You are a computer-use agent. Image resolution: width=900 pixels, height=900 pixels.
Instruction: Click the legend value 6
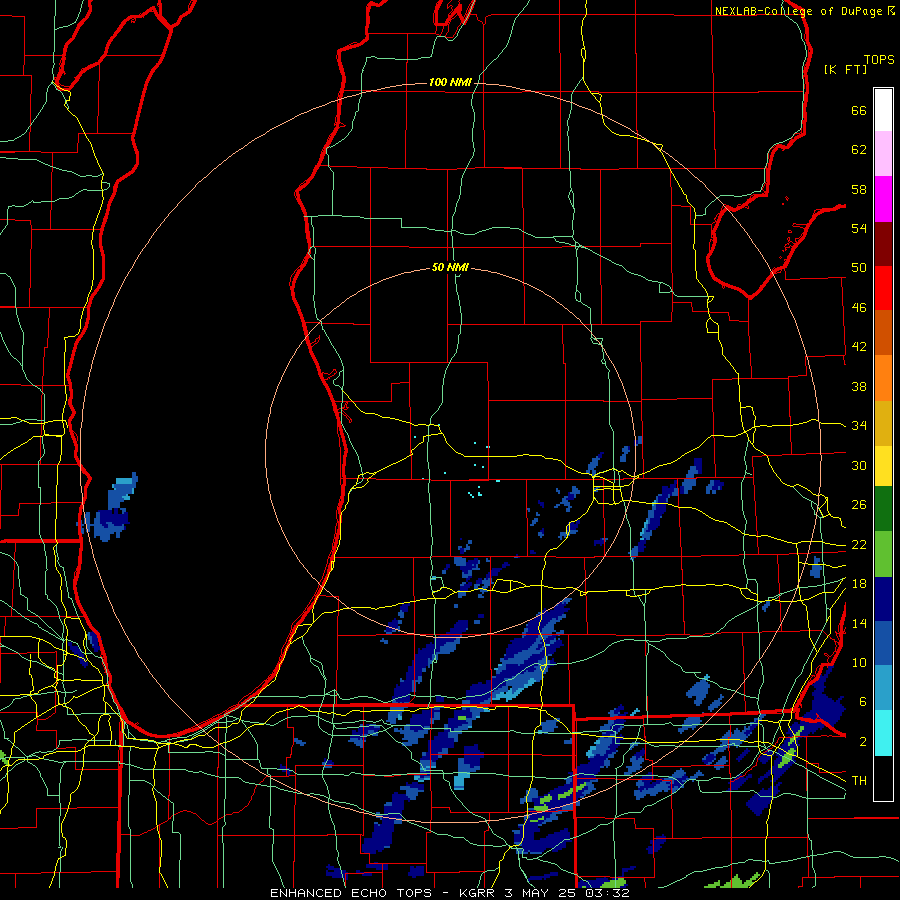pyautogui.click(x=863, y=701)
